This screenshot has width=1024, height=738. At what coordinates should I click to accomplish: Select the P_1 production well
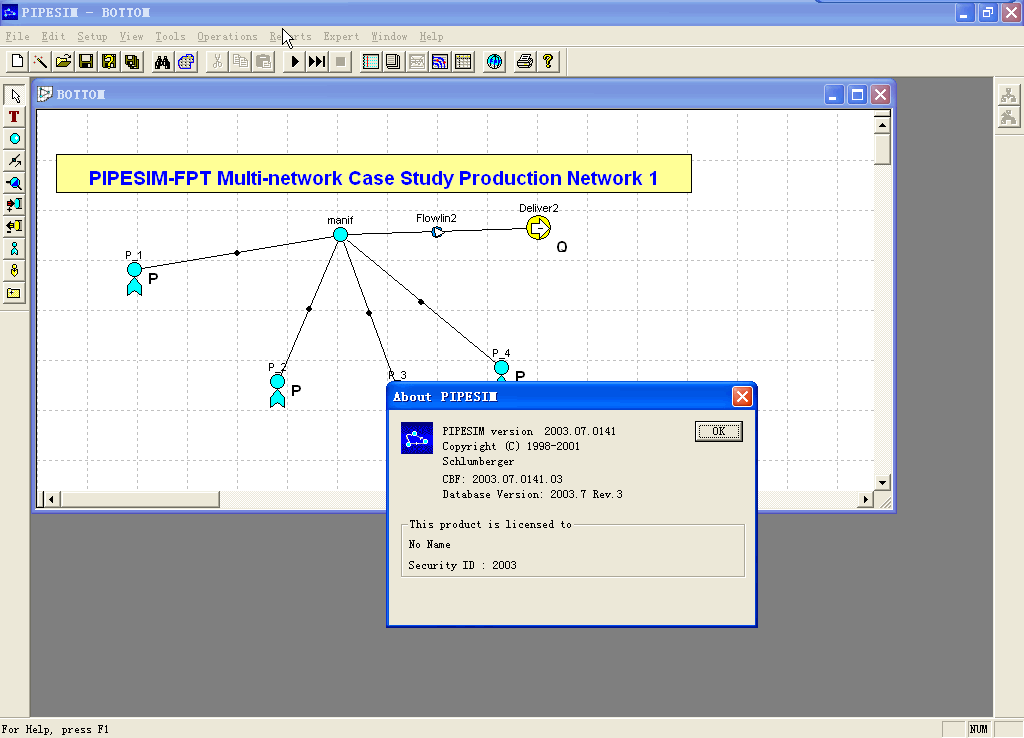[135, 278]
